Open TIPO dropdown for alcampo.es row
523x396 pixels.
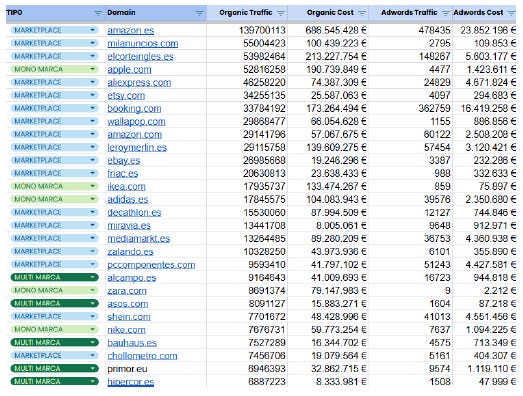pos(92,277)
